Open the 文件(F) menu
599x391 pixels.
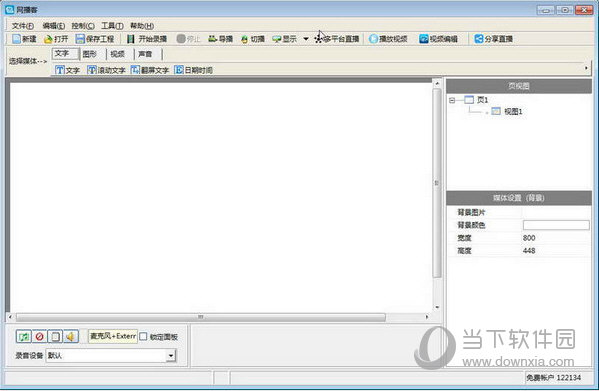coord(23,26)
